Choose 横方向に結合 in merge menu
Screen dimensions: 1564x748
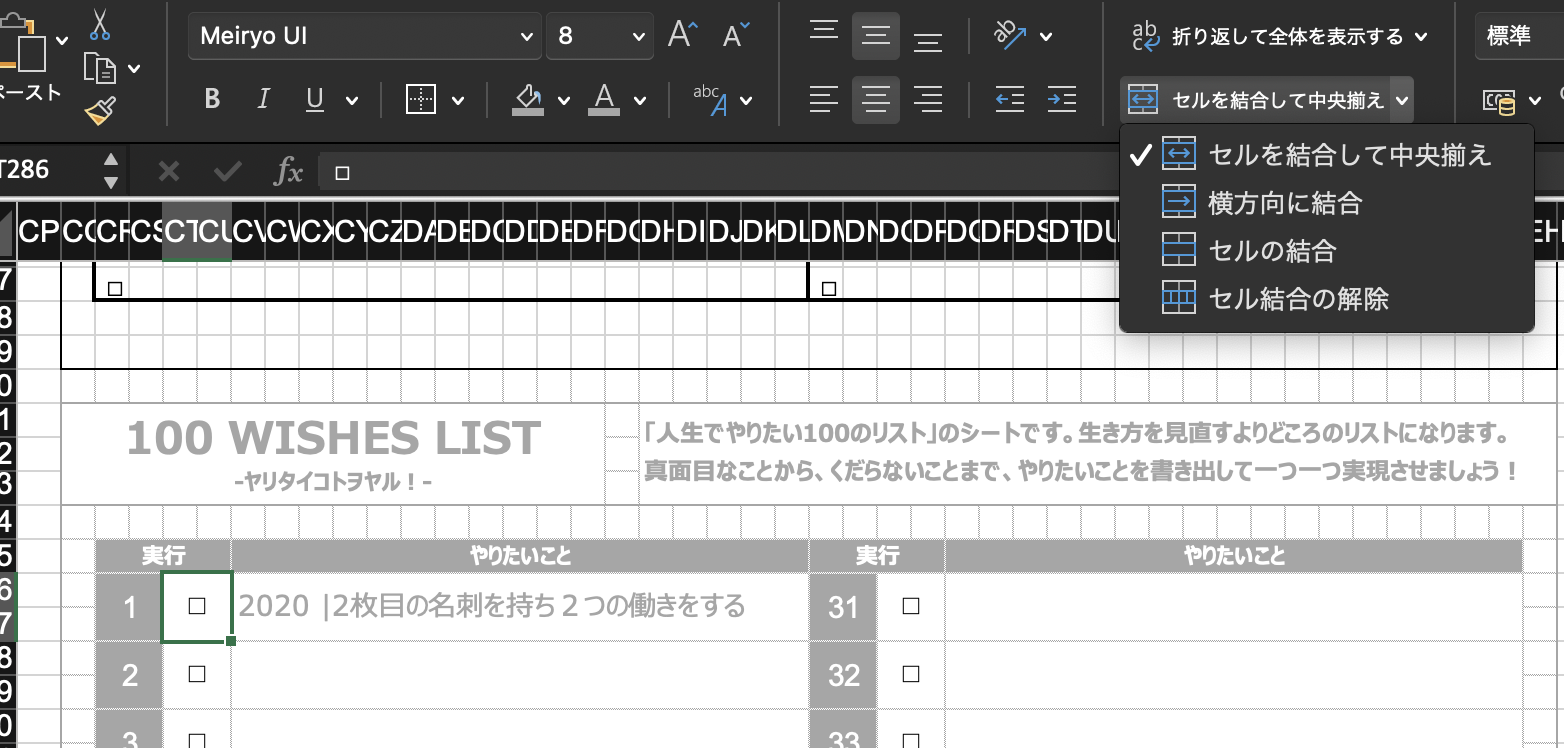tap(1285, 203)
